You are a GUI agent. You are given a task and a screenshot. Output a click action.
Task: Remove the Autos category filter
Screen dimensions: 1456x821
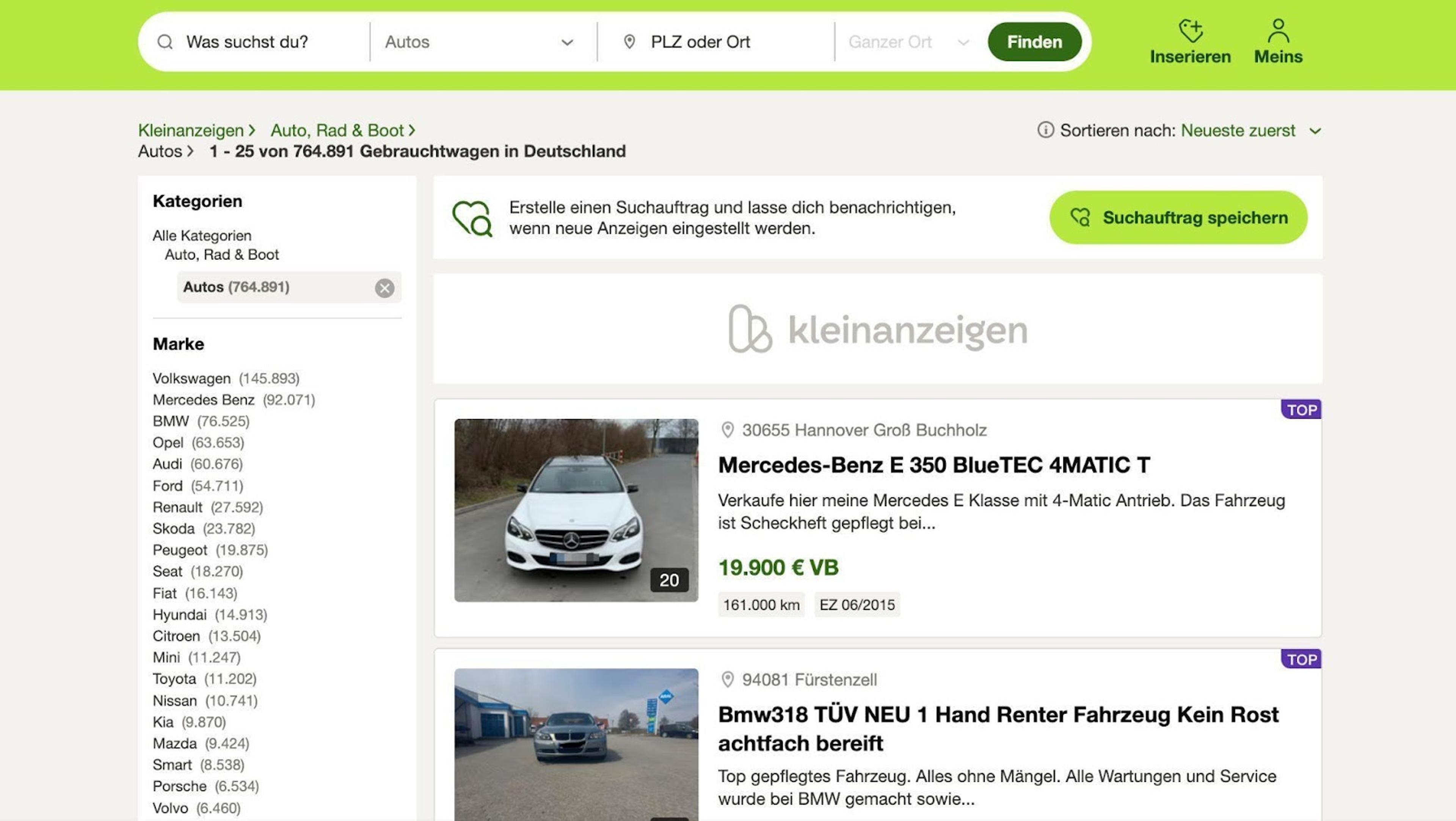(384, 288)
